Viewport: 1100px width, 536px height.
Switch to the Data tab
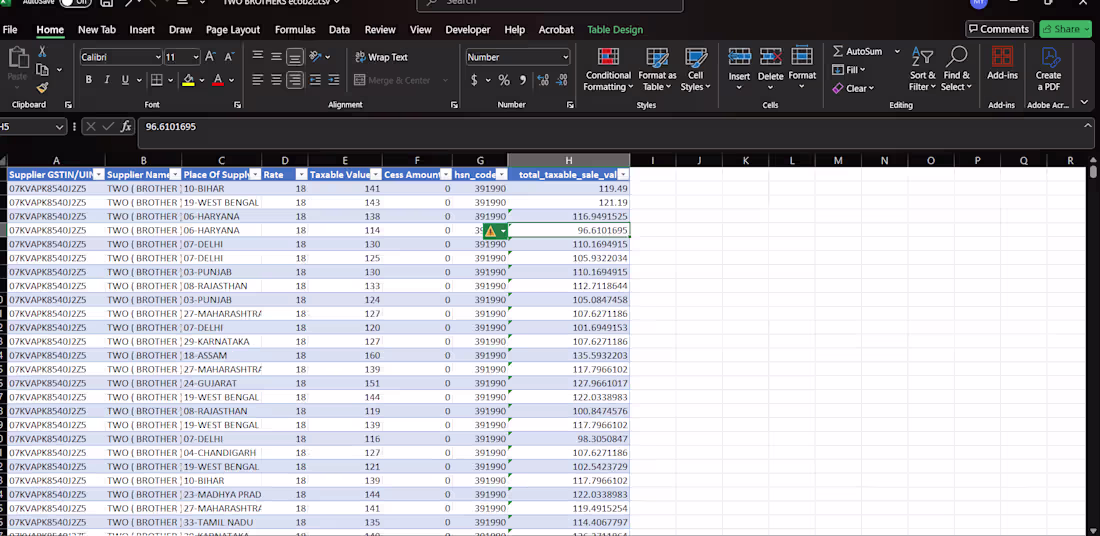[339, 29]
